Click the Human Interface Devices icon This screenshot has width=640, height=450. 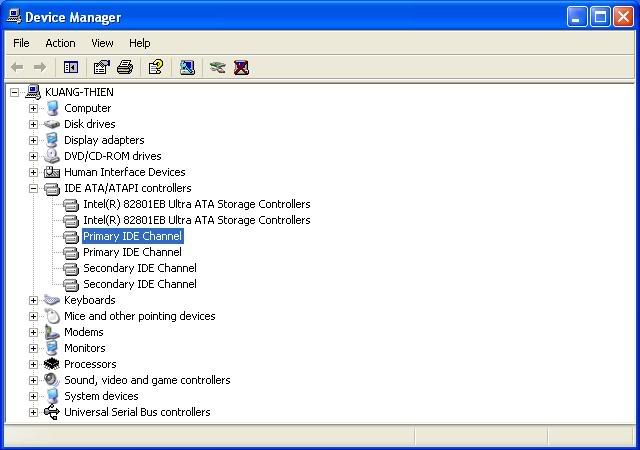click(x=52, y=172)
